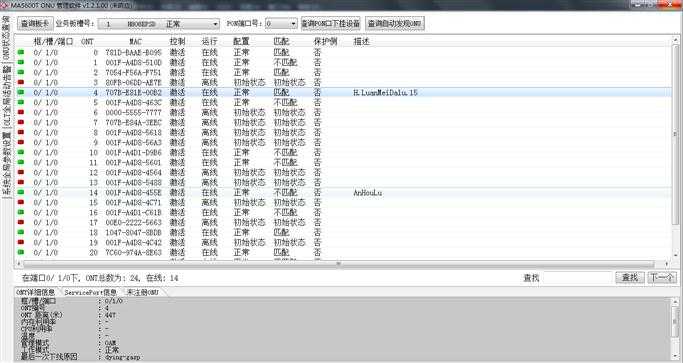
Task: Switch to the 未注册ONU tab
Action: tap(143, 292)
